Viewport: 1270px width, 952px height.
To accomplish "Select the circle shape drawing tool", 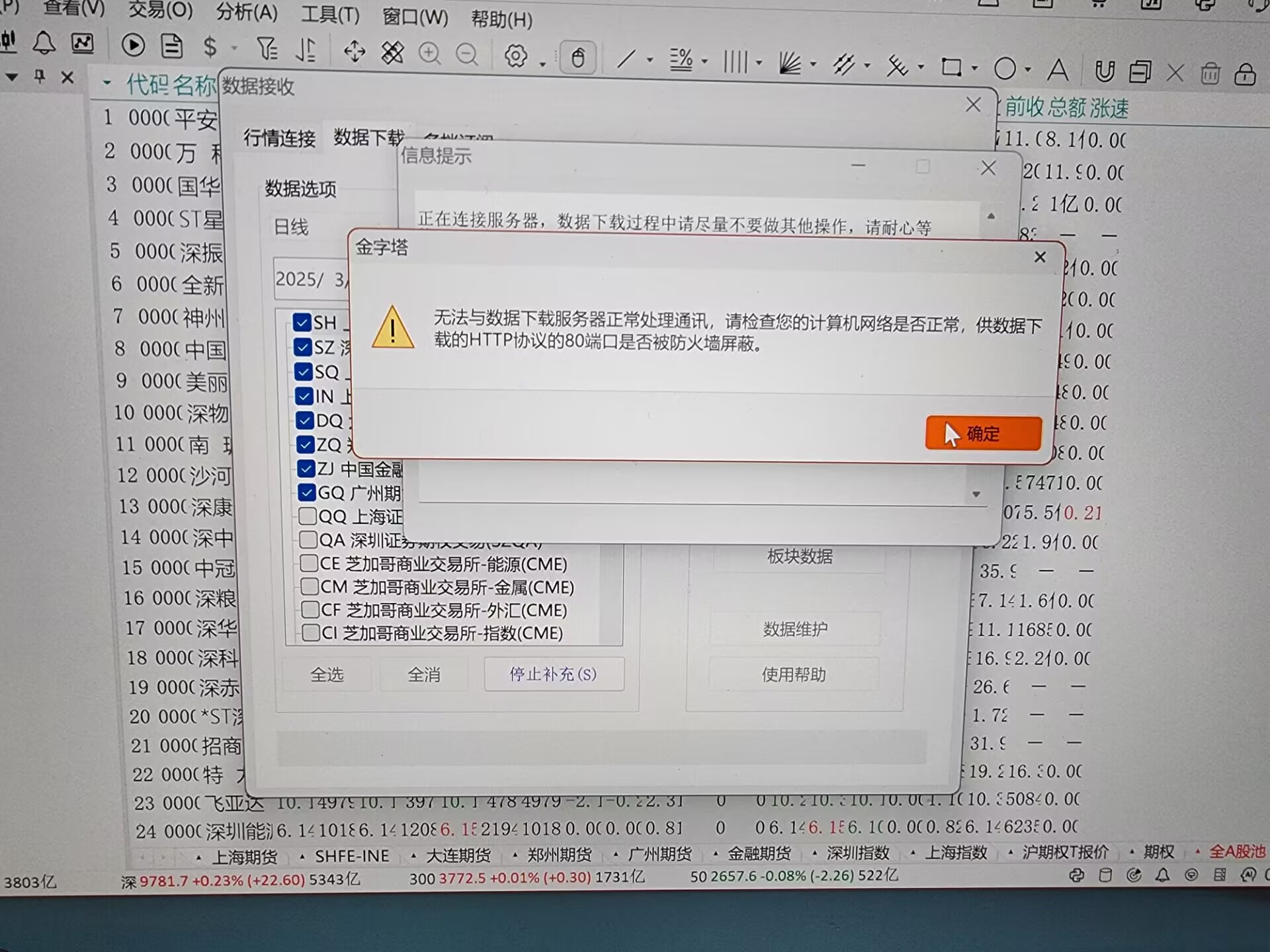I will click(x=1005, y=68).
